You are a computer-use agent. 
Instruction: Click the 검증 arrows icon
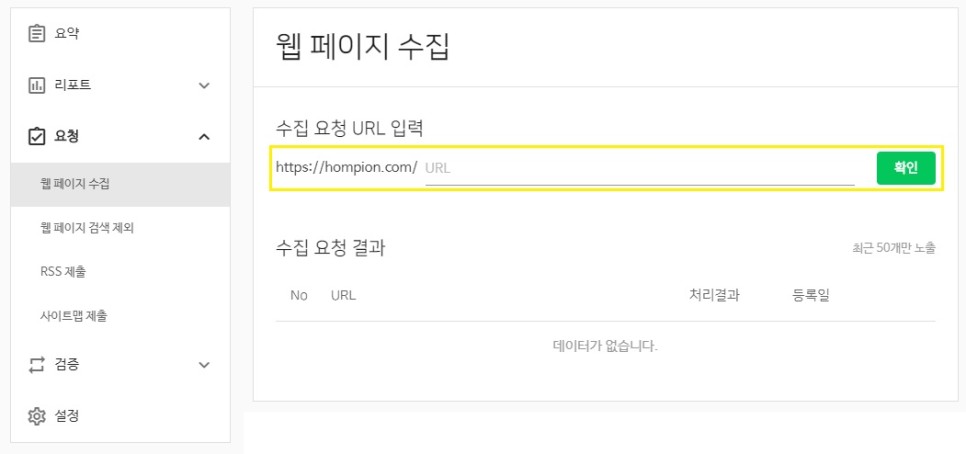[37, 365]
